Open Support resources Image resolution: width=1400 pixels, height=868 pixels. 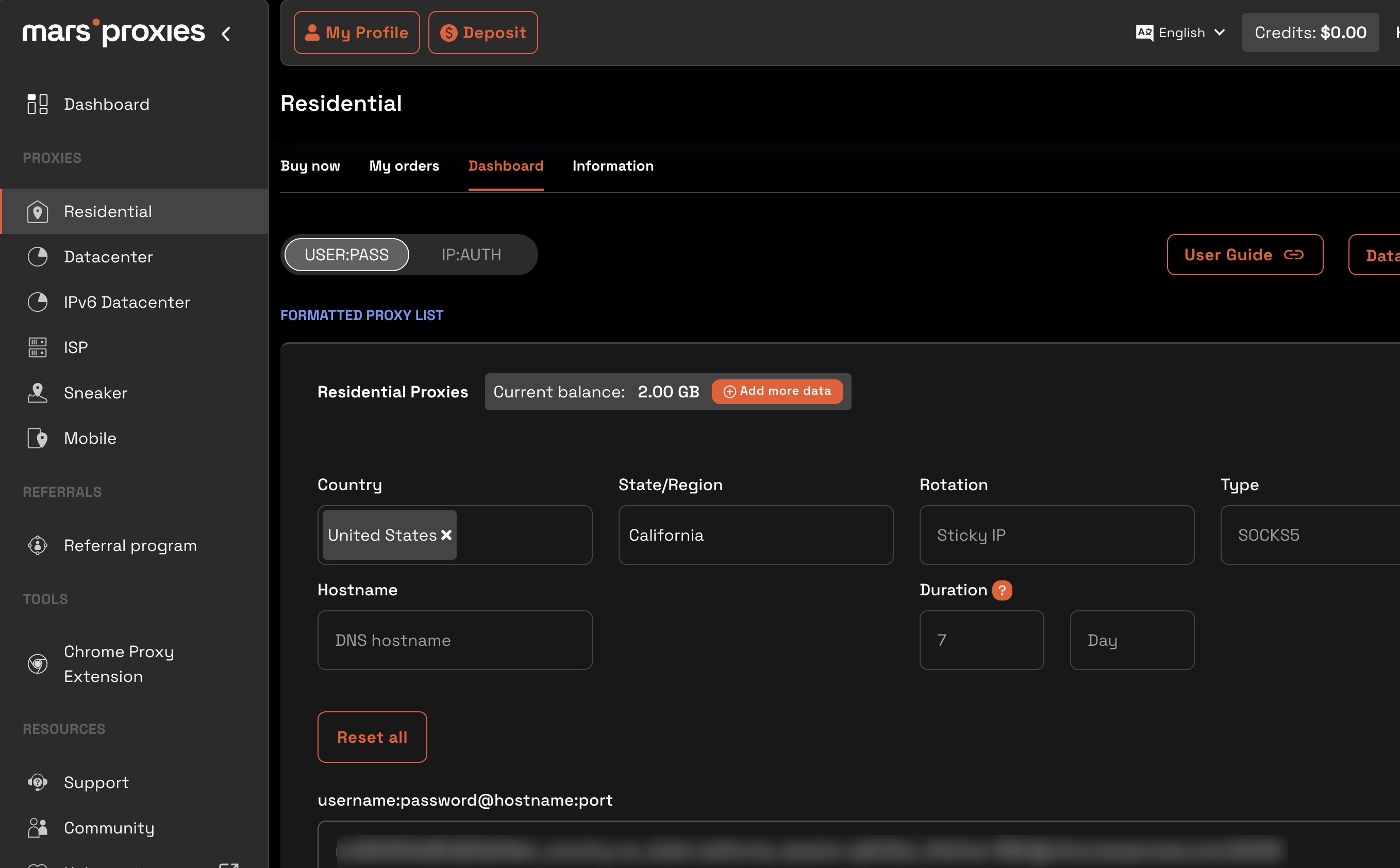pos(135,782)
